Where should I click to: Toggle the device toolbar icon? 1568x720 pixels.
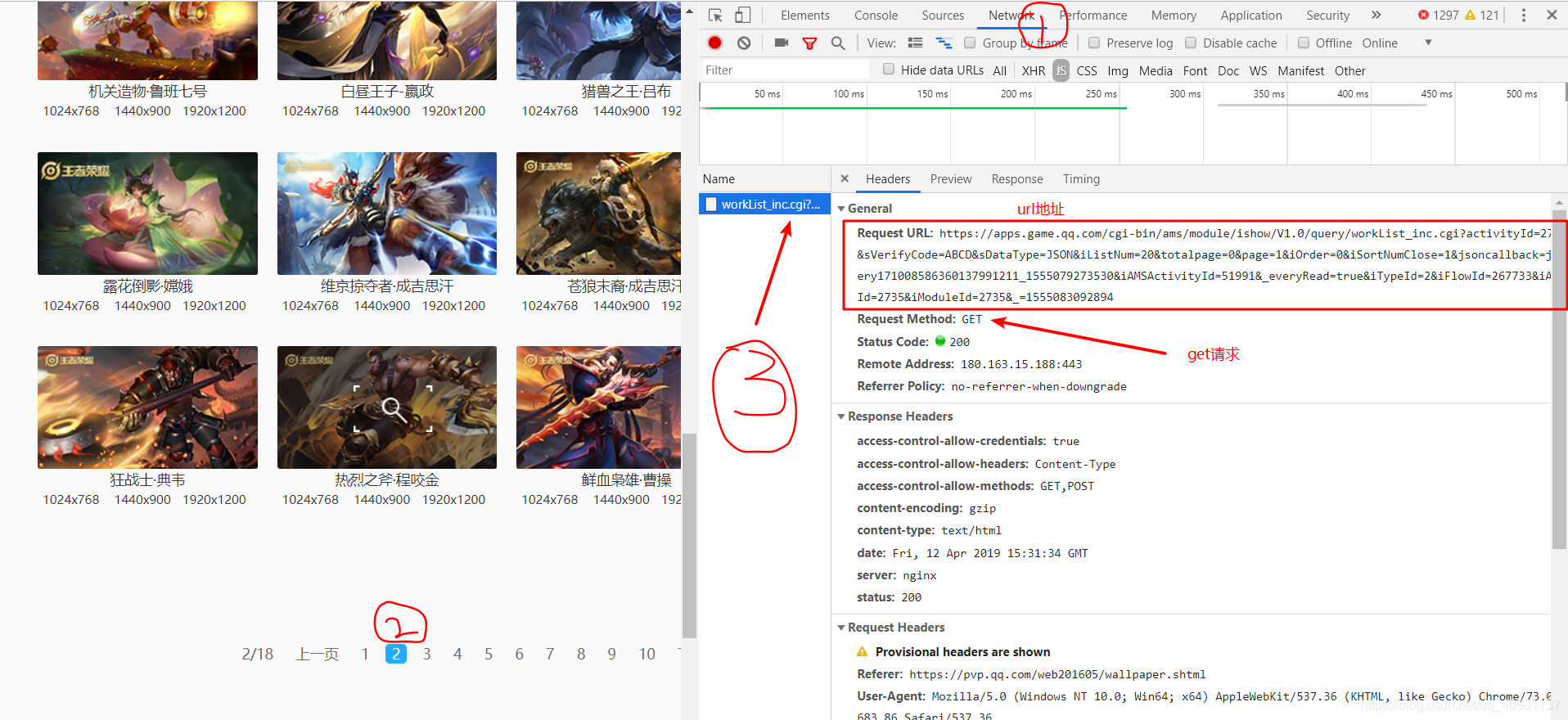point(742,15)
